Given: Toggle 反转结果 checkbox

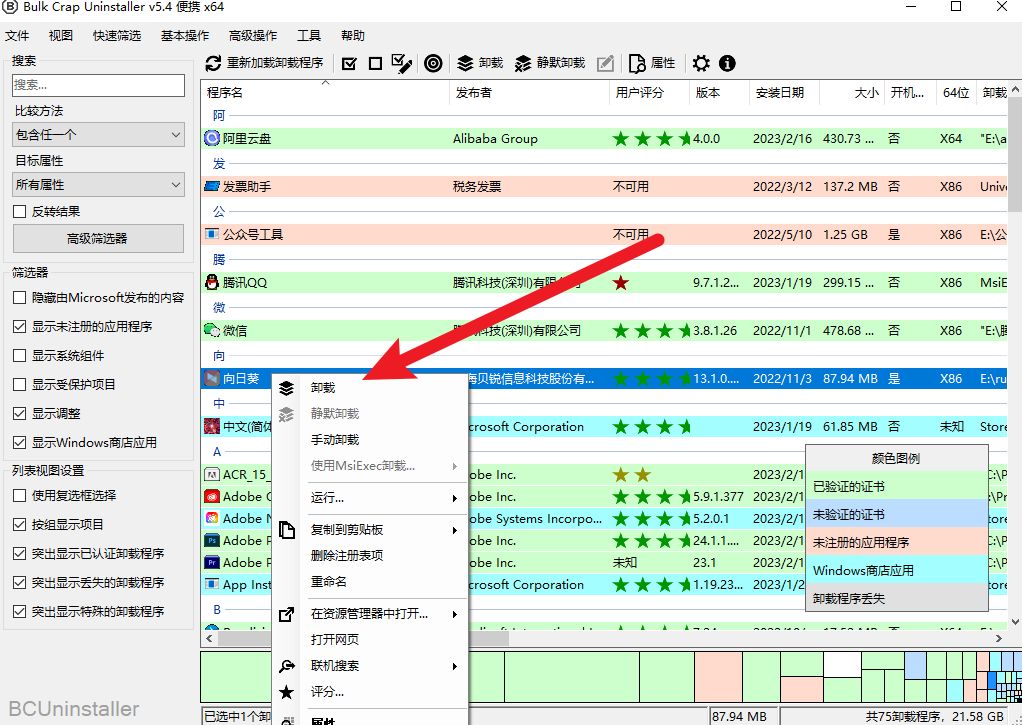Looking at the screenshot, I should point(20,211).
